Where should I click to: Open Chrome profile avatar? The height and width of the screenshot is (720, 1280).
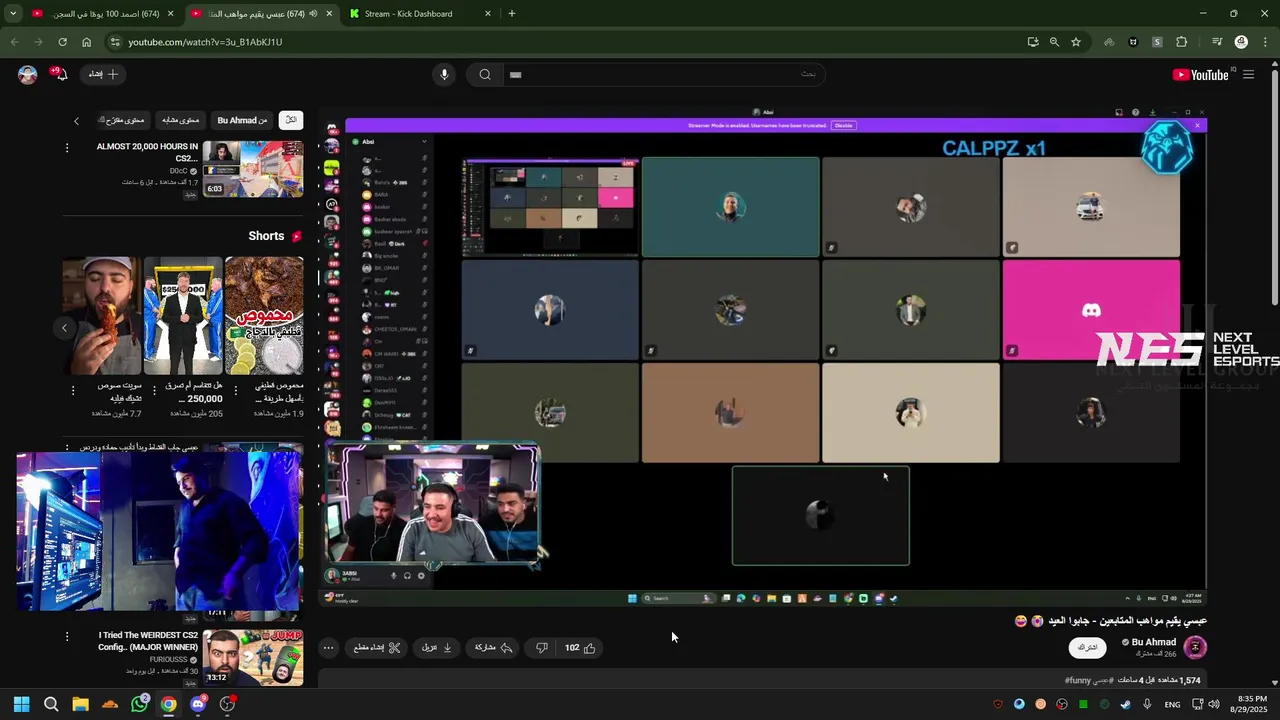1241,42
